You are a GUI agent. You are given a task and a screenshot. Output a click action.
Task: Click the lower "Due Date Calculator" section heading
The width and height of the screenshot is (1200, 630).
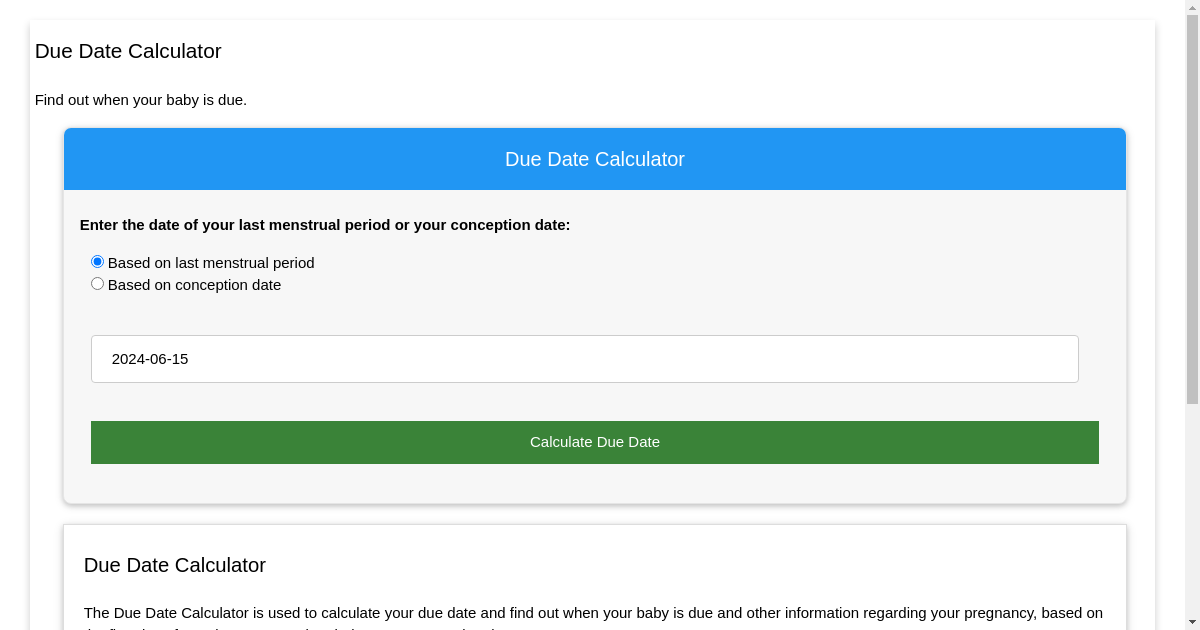click(x=174, y=565)
